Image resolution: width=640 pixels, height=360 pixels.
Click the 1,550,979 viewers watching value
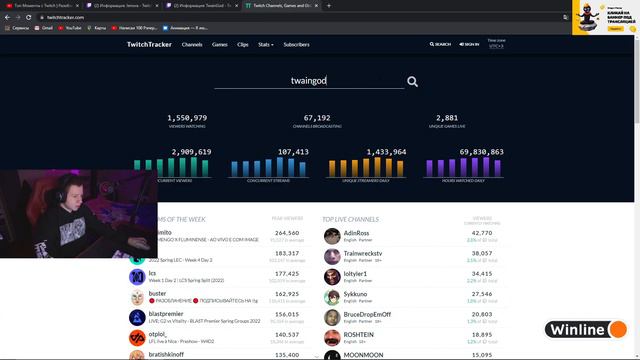[187, 118]
